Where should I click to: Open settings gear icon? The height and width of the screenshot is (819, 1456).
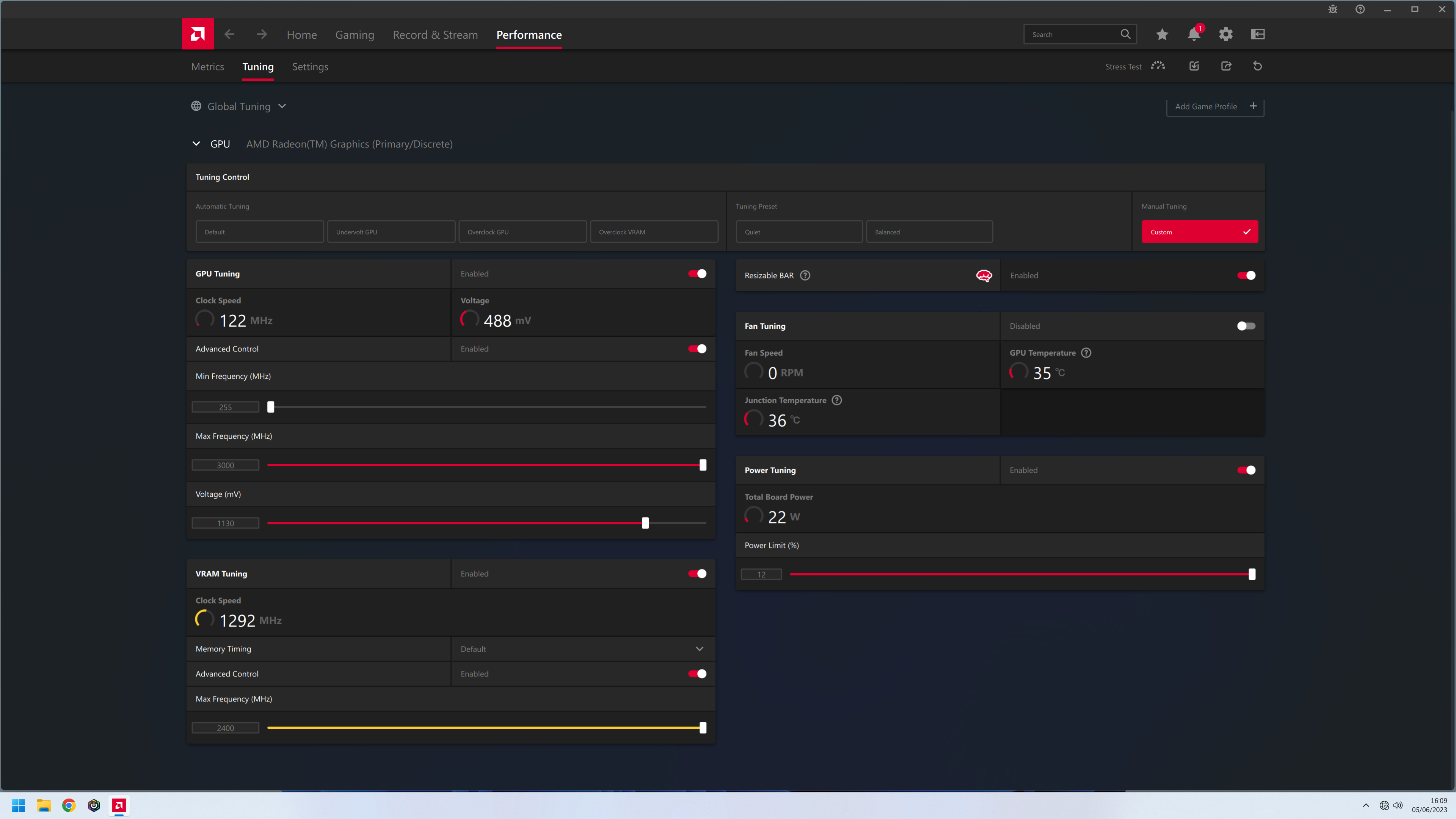[x=1225, y=35]
